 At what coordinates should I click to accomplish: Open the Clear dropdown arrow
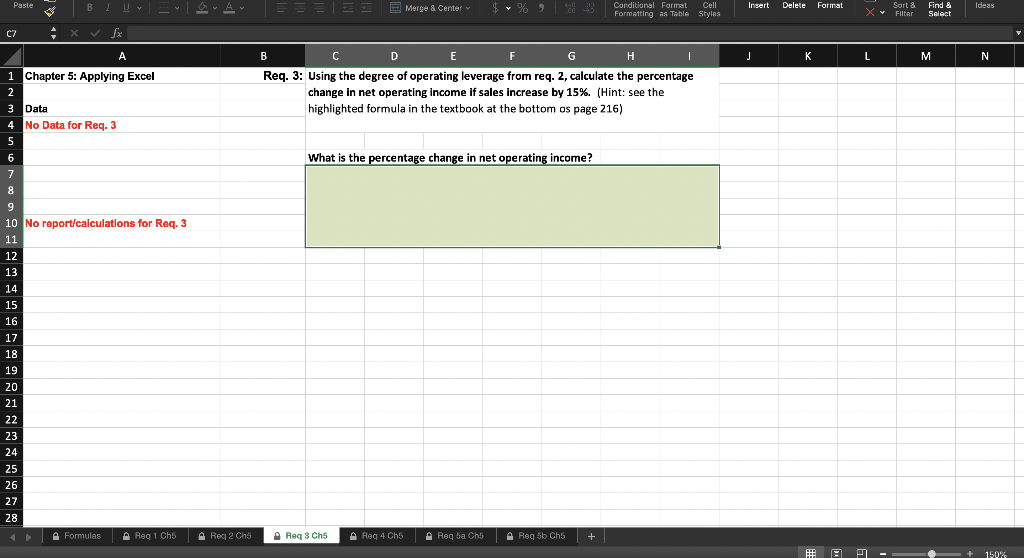click(882, 12)
